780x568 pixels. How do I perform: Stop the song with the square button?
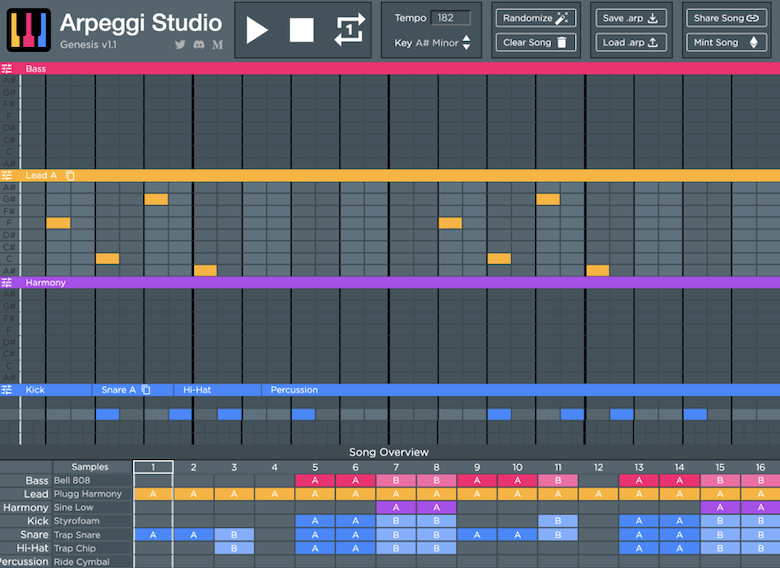301,30
